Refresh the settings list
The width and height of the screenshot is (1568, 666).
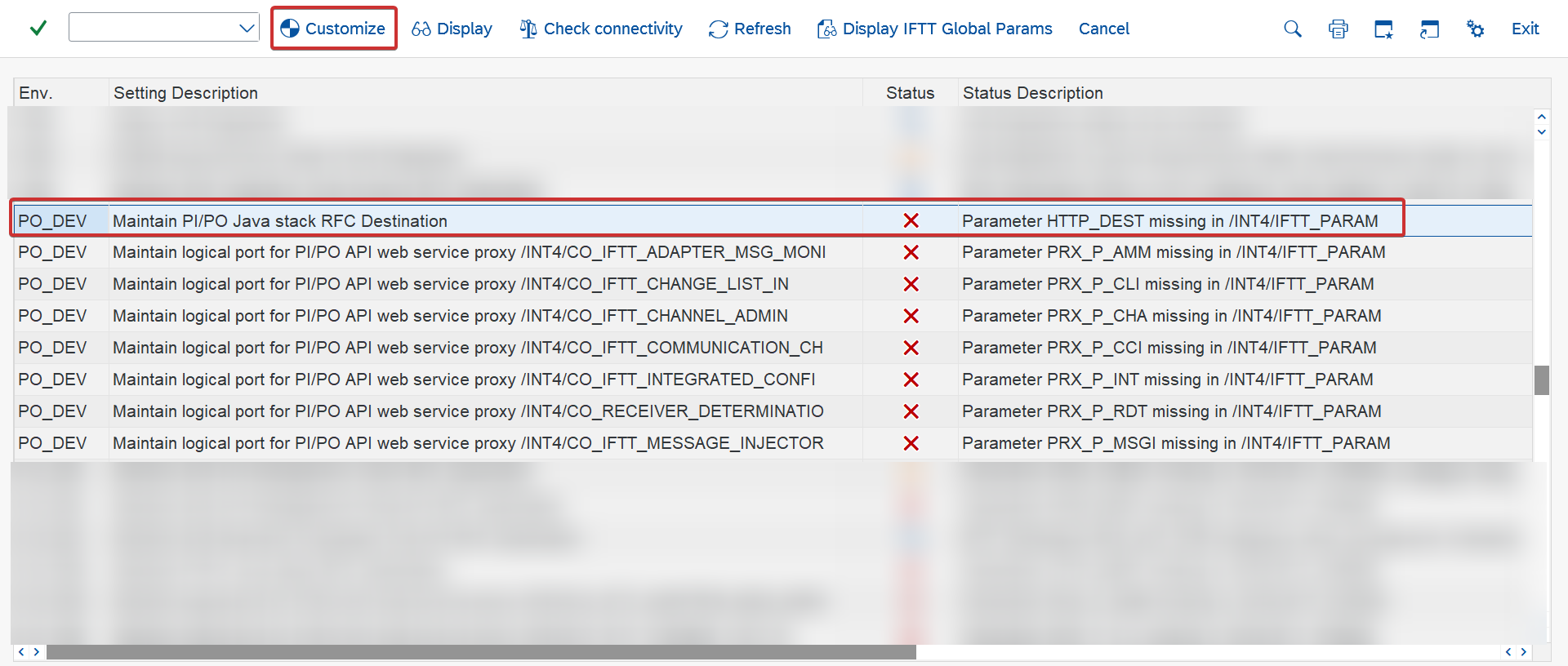(750, 29)
